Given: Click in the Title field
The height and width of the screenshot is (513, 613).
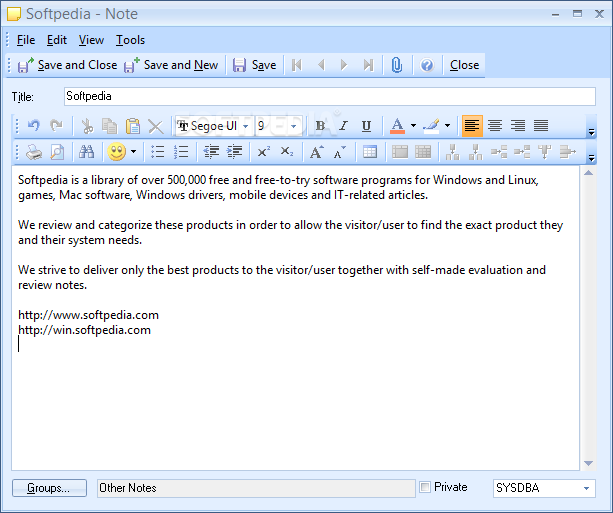Looking at the screenshot, I should (x=330, y=96).
